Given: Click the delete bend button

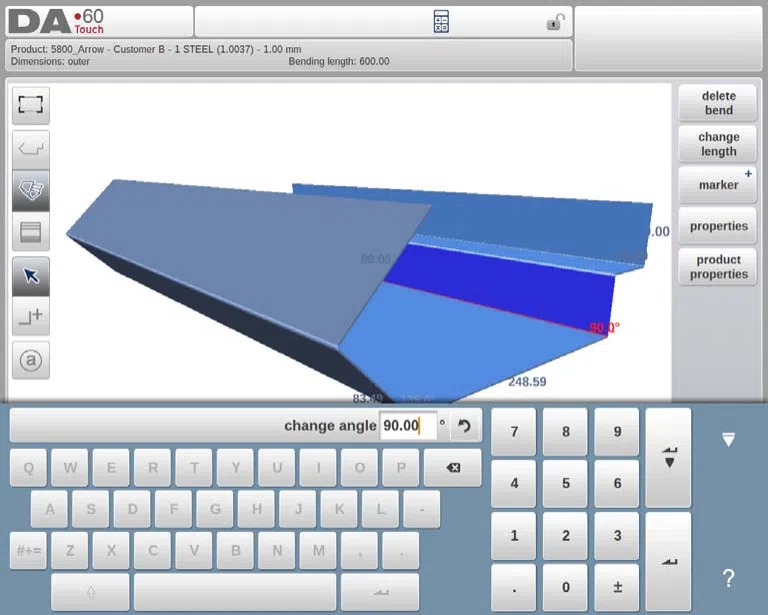Looking at the screenshot, I should [x=718, y=103].
